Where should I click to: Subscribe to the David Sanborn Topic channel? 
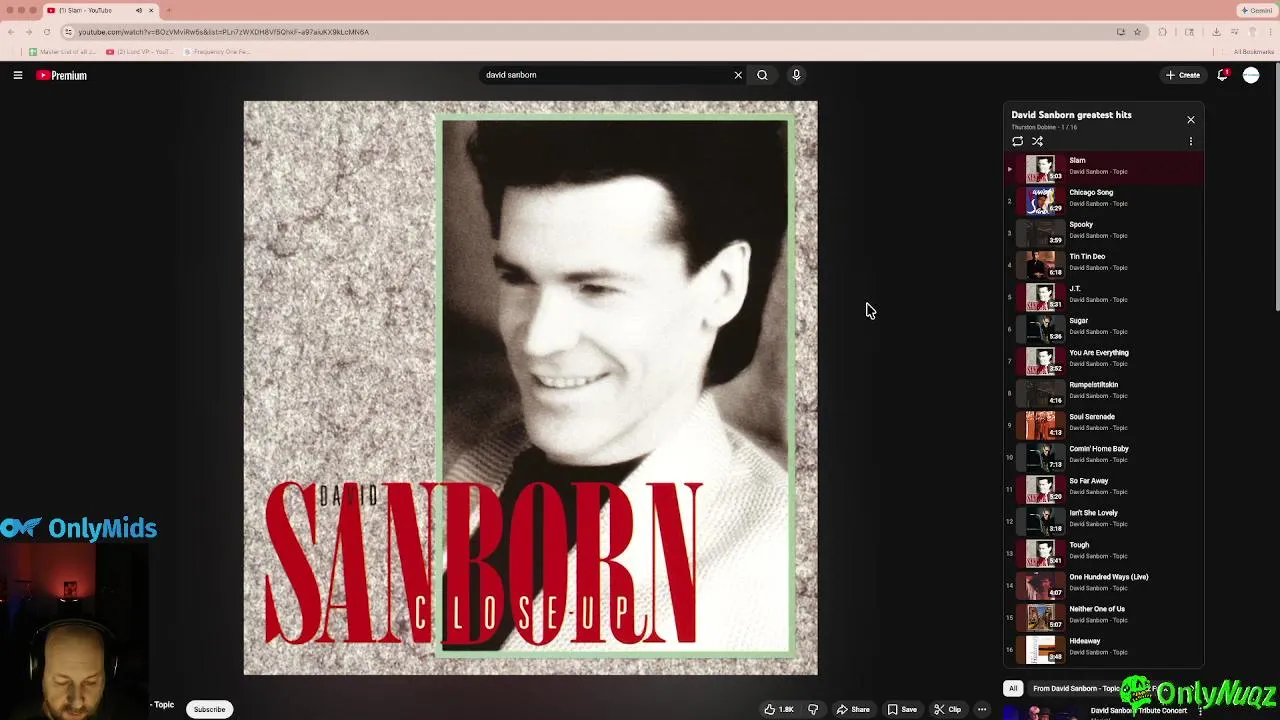tap(209, 709)
